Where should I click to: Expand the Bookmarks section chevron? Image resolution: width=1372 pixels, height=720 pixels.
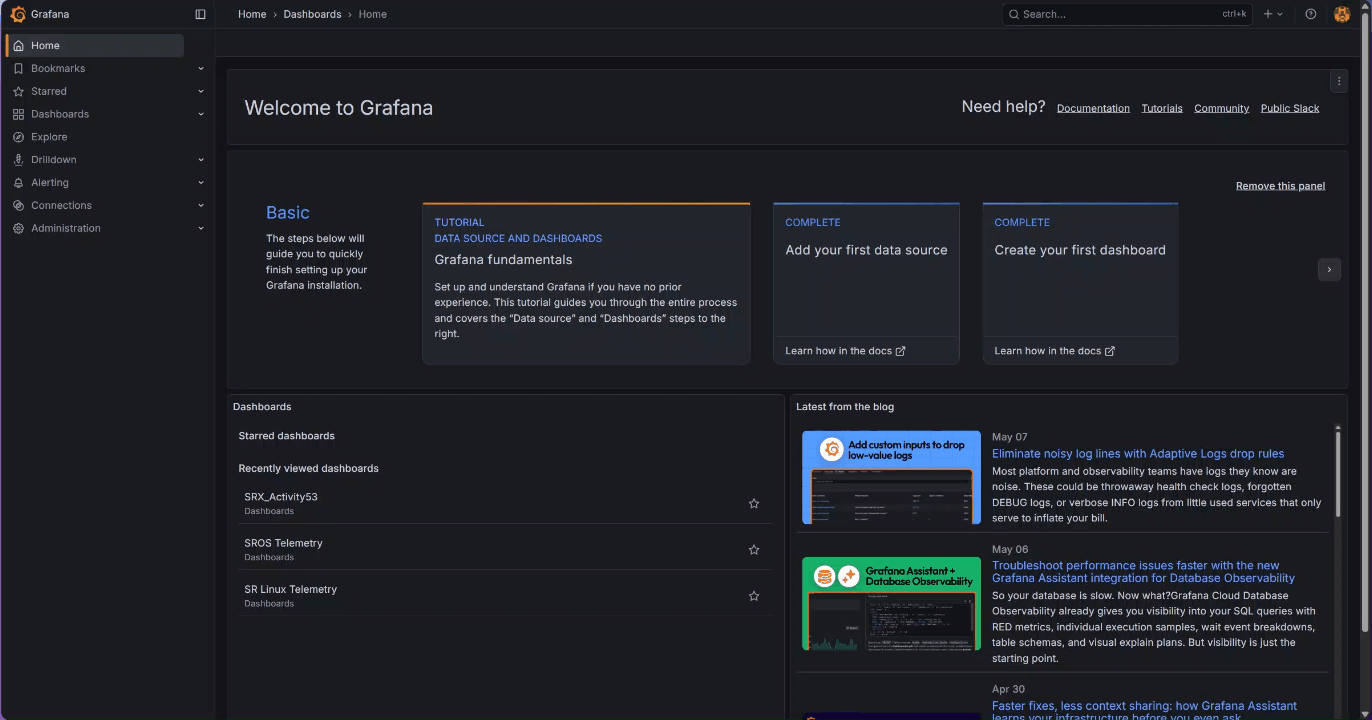(x=201, y=69)
